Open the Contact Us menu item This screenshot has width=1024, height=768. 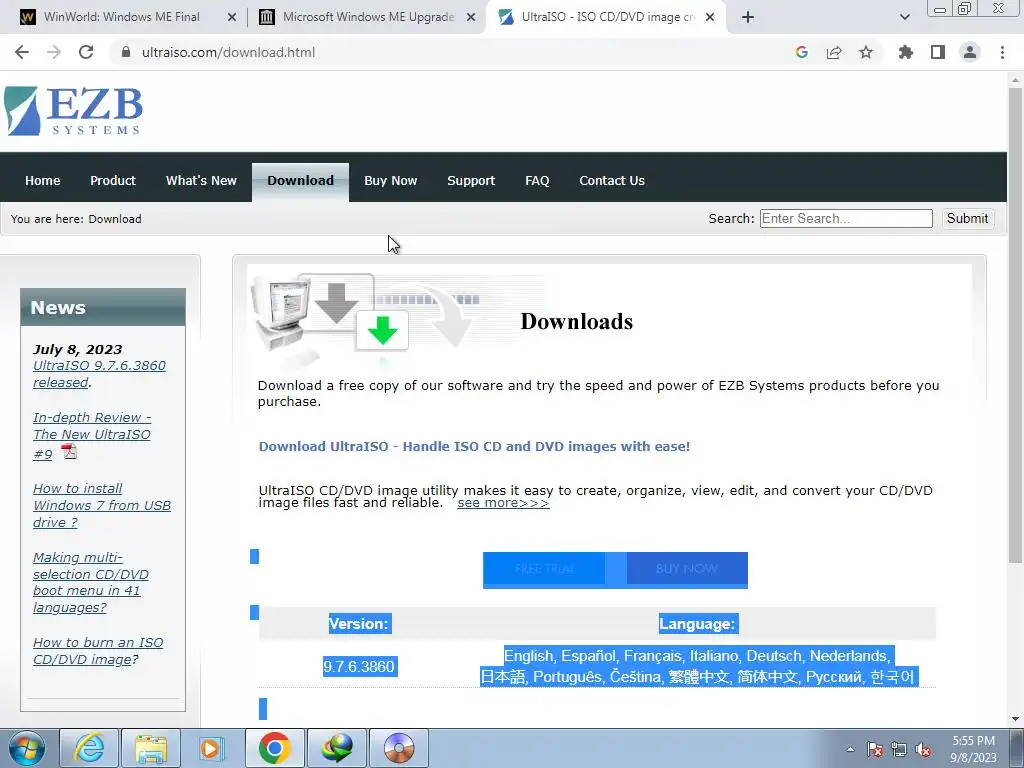612,180
